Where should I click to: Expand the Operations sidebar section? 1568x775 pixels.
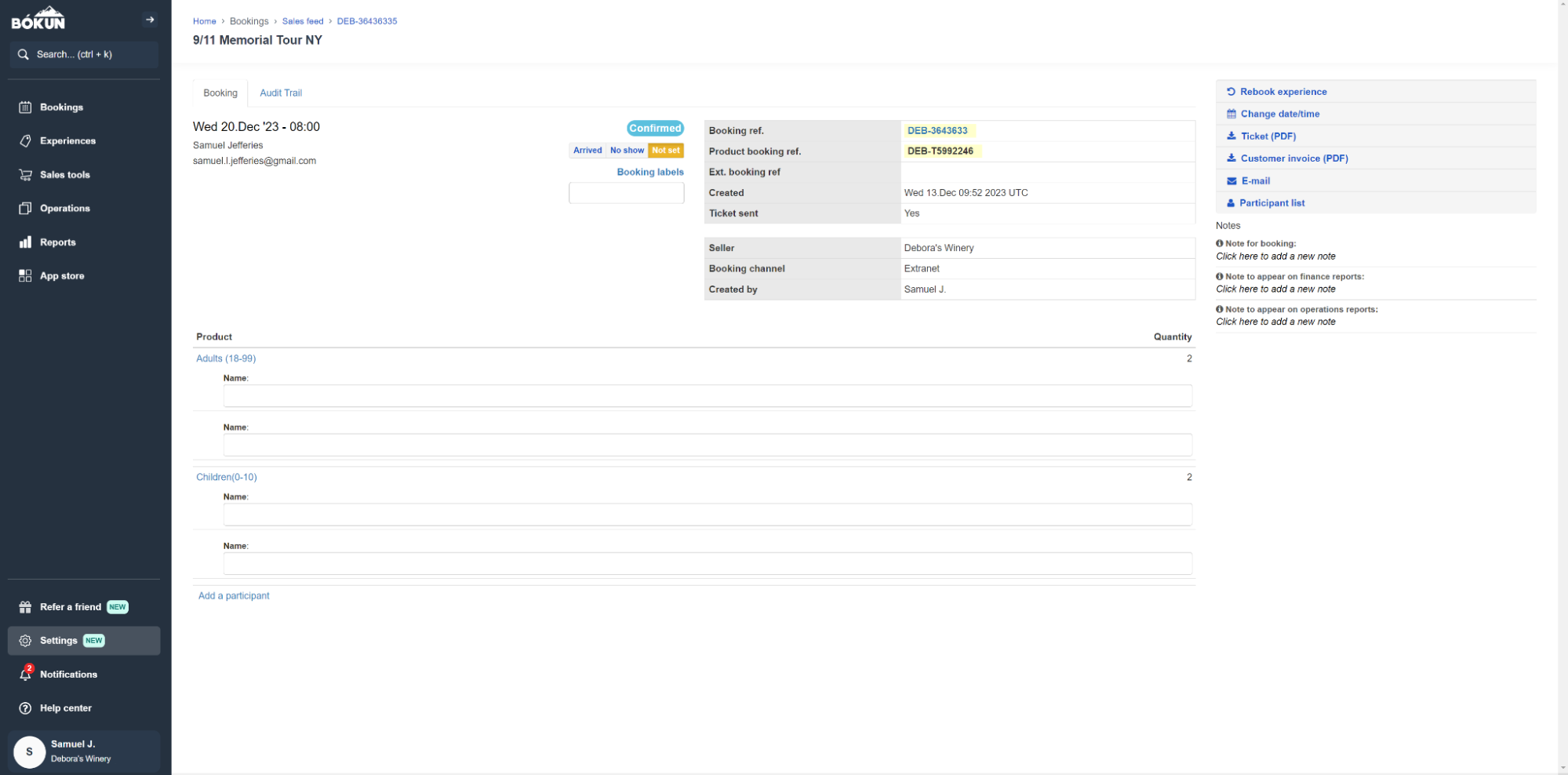pyautogui.click(x=65, y=209)
